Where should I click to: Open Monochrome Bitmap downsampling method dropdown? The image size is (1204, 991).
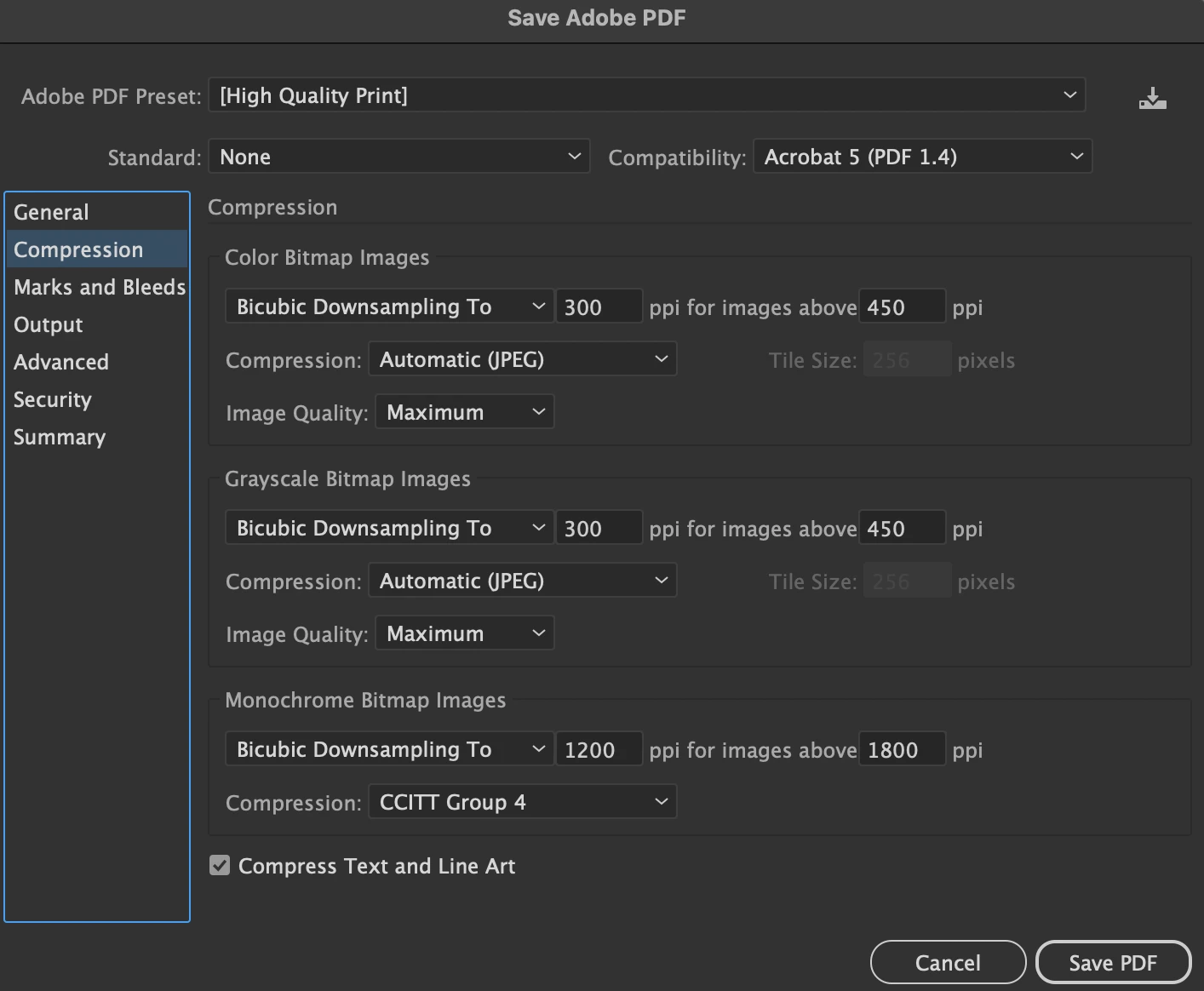coord(390,749)
